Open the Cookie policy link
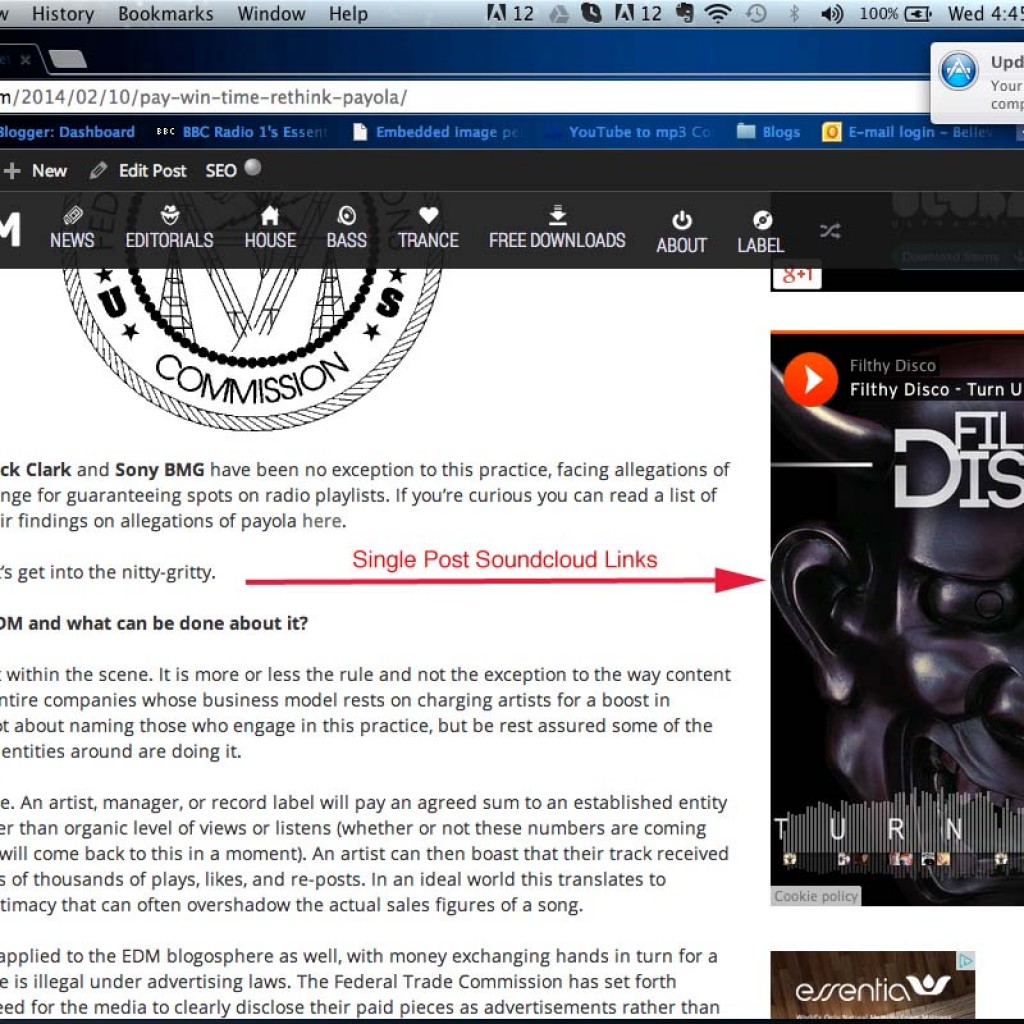Screen dimensions: 1024x1024 click(x=816, y=896)
